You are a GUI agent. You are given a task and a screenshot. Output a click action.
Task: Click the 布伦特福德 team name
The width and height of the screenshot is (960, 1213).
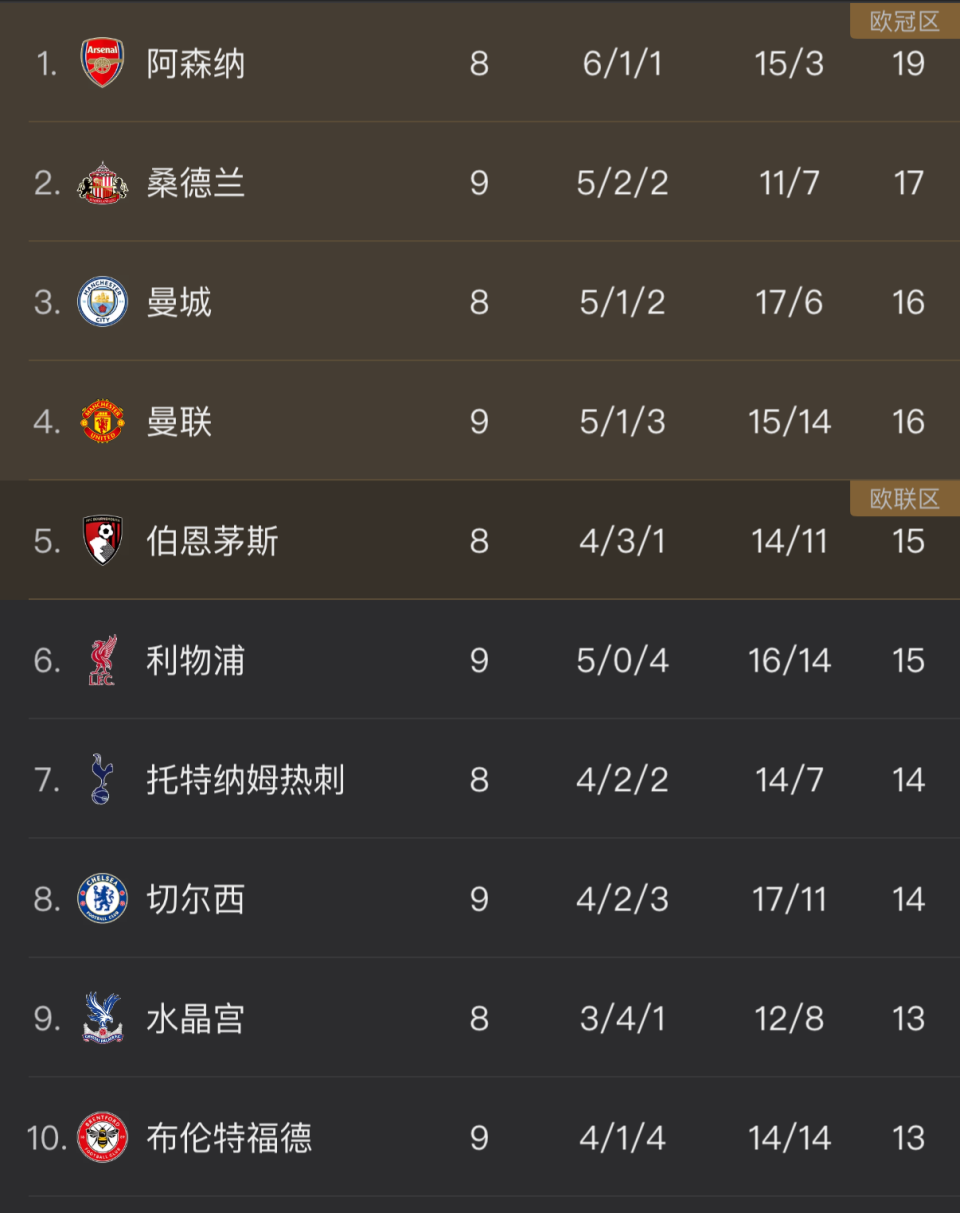[x=229, y=1138]
